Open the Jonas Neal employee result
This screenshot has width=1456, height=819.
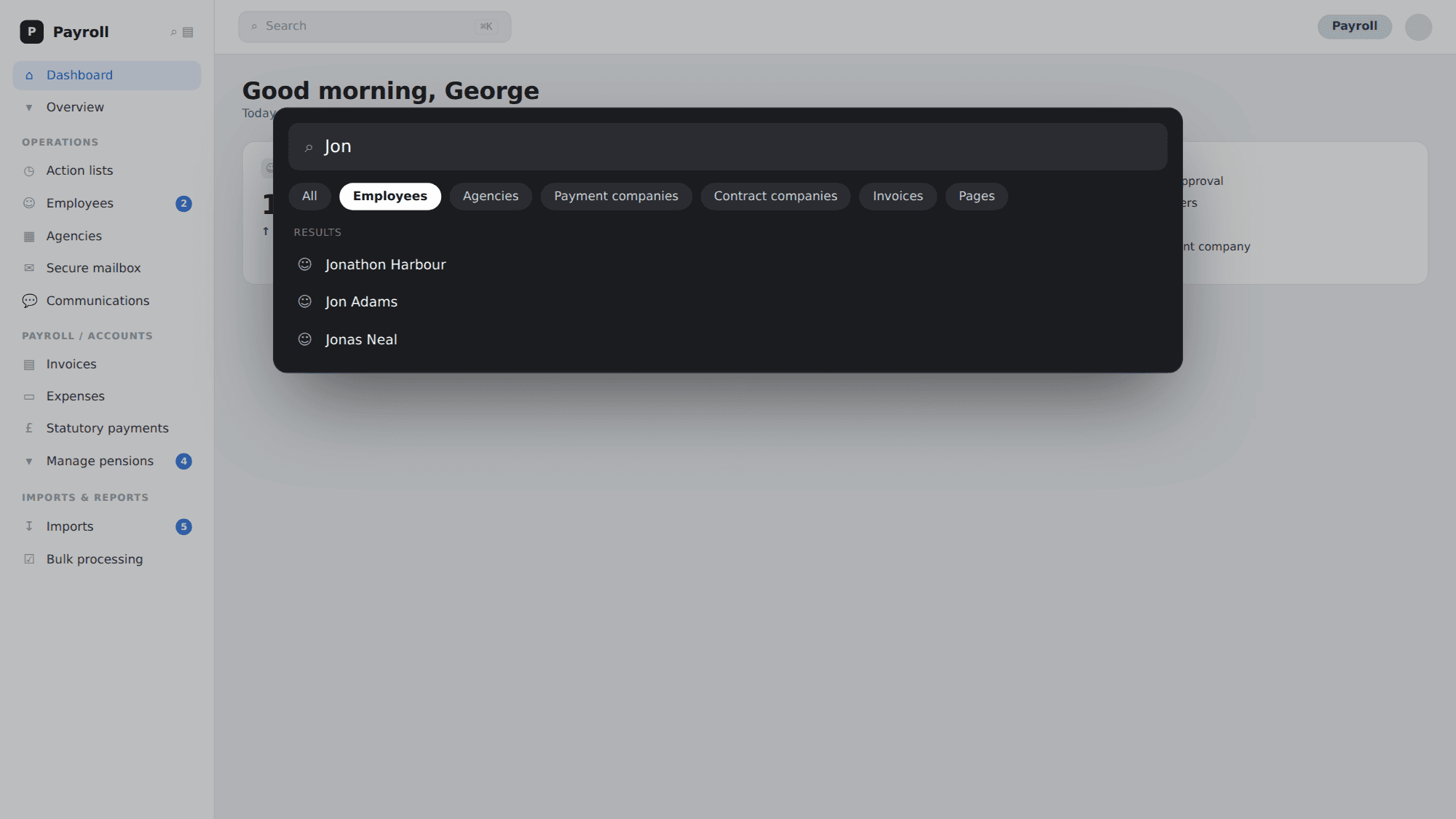tap(727, 339)
